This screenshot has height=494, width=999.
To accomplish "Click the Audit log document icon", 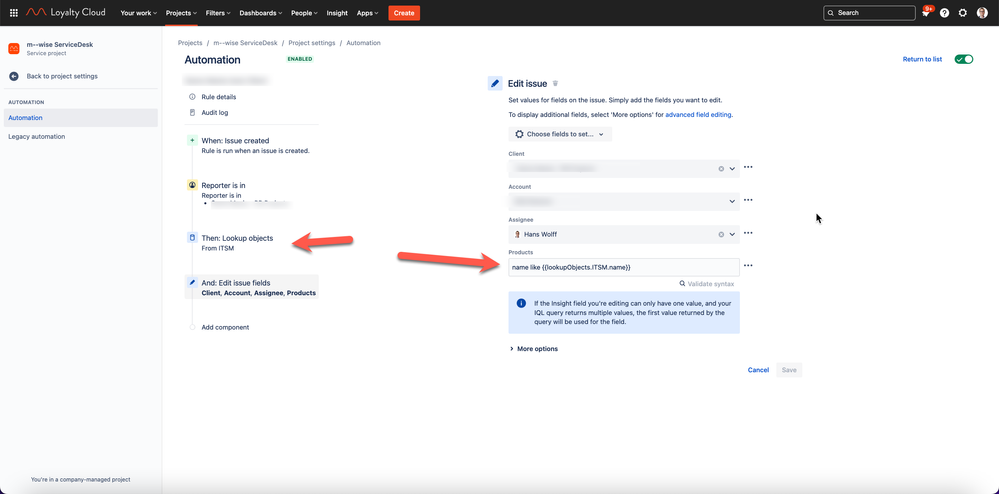I will coord(192,112).
